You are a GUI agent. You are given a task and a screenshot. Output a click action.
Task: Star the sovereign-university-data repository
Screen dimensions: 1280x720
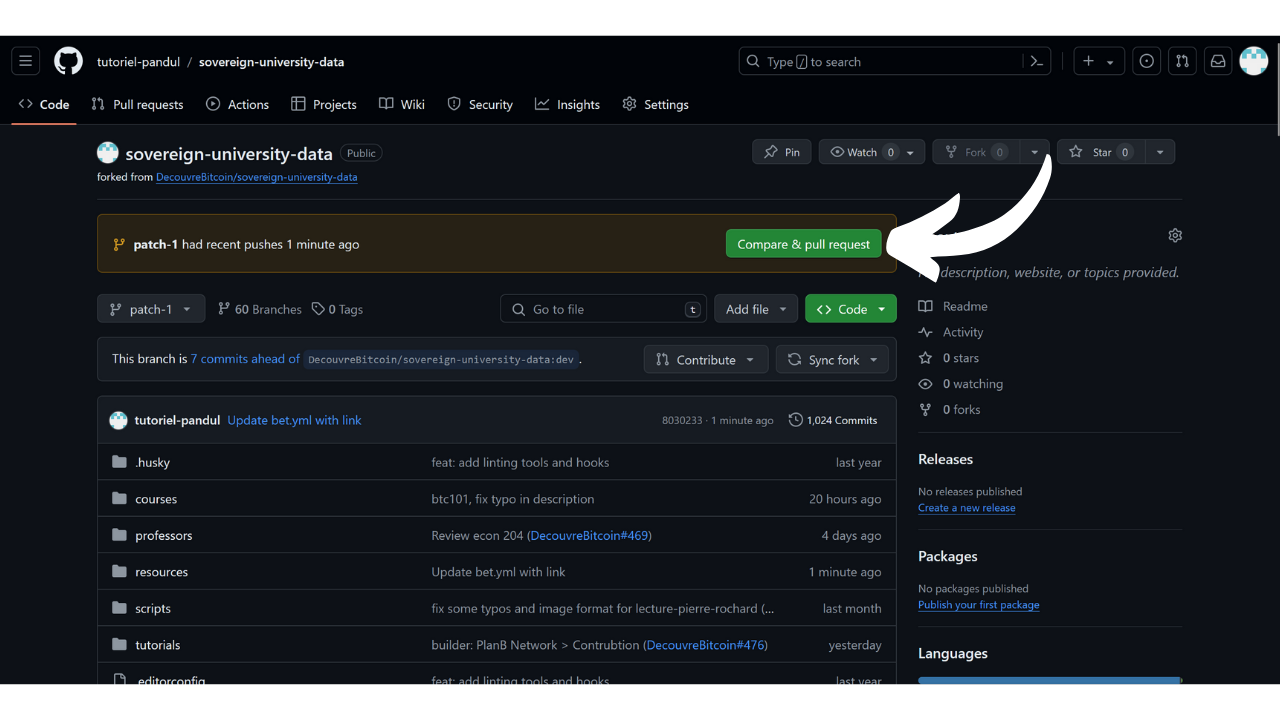tap(1100, 152)
